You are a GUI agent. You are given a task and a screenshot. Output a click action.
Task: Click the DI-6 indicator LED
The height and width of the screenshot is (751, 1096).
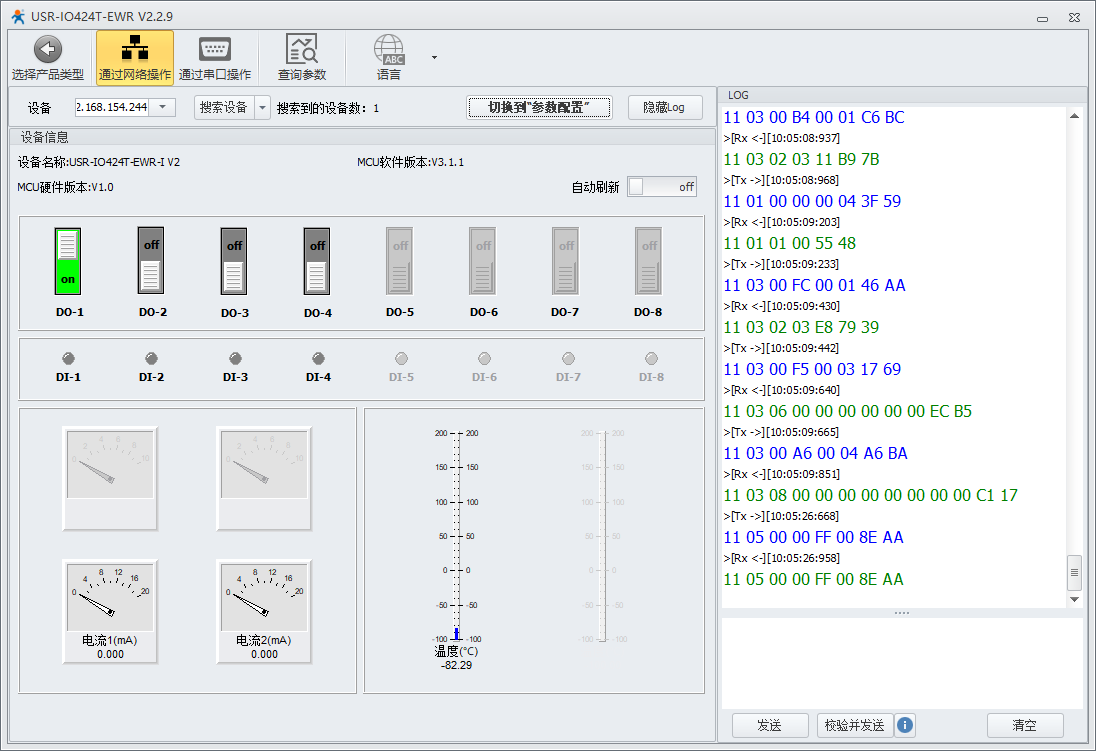pyautogui.click(x=484, y=359)
